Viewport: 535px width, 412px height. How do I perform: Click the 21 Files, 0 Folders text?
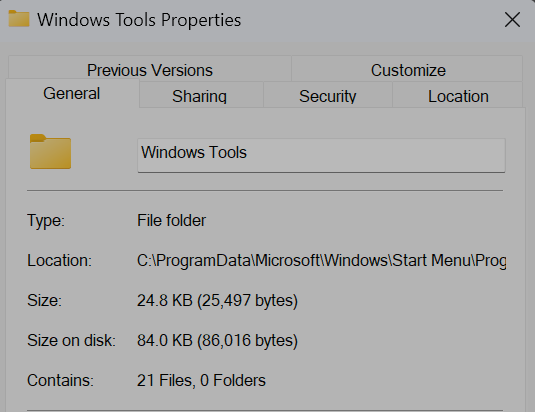pos(201,380)
